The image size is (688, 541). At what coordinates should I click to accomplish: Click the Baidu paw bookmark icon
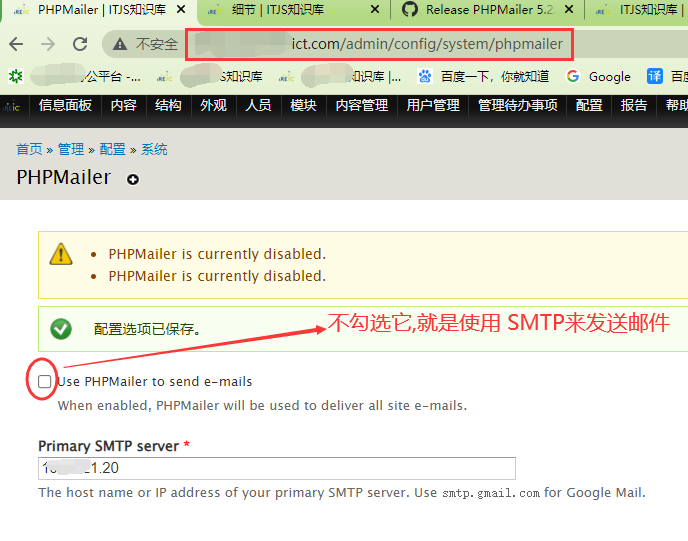425,76
